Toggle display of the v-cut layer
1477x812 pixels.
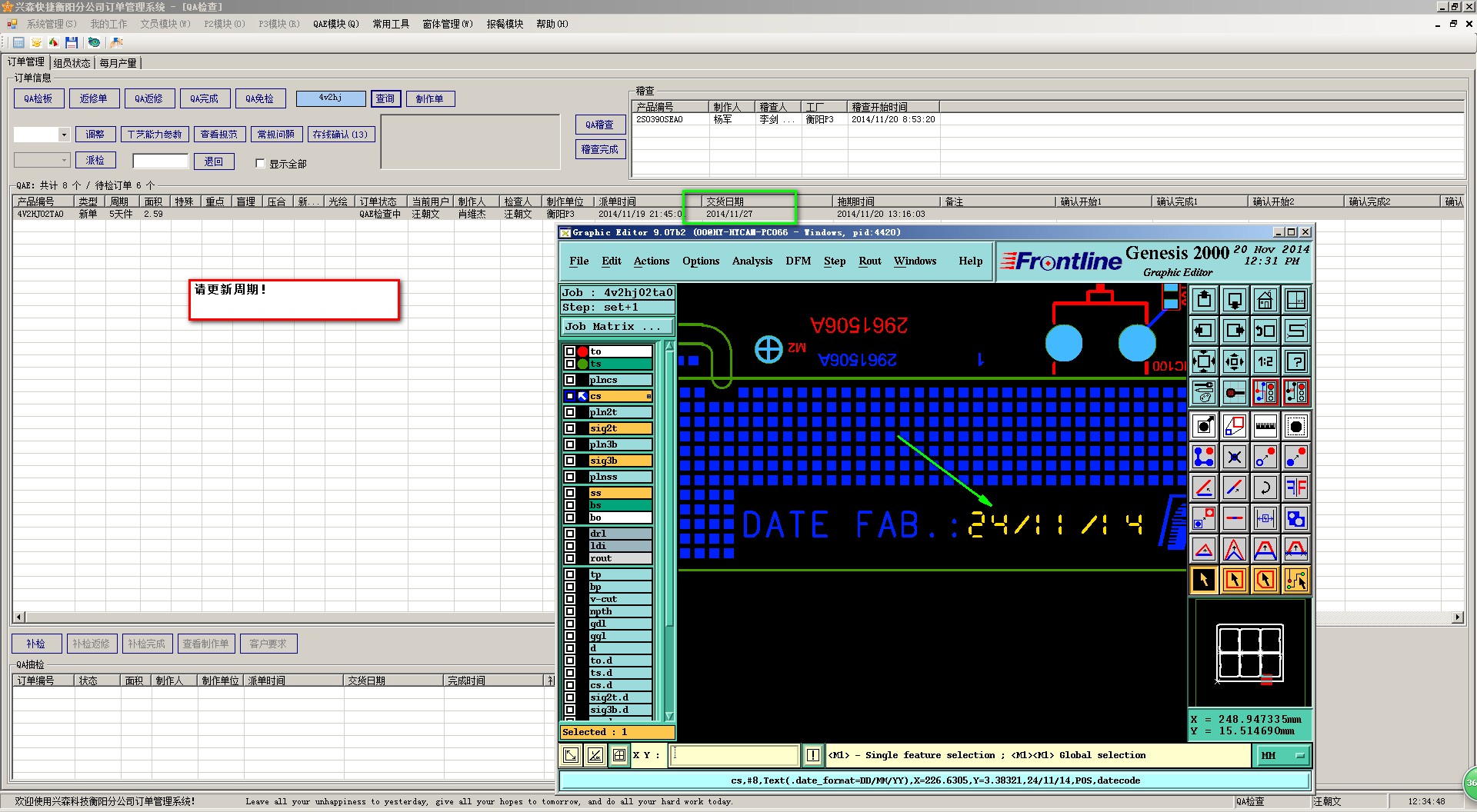click(x=570, y=599)
